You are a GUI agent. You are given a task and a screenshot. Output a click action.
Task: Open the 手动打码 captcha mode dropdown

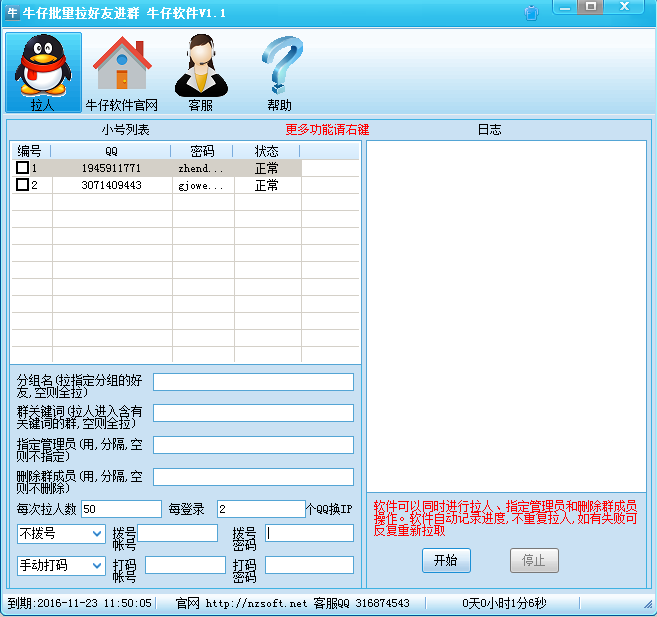(61, 565)
